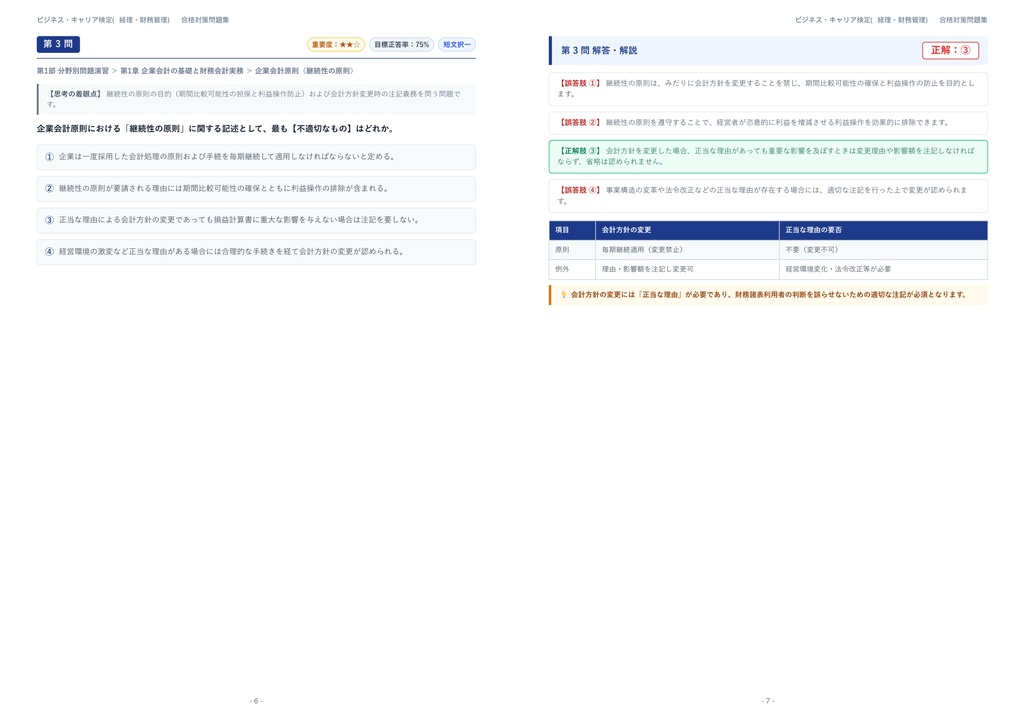Select the 重要度 star rating badge
This screenshot has height=724, width=1024.
click(x=336, y=44)
